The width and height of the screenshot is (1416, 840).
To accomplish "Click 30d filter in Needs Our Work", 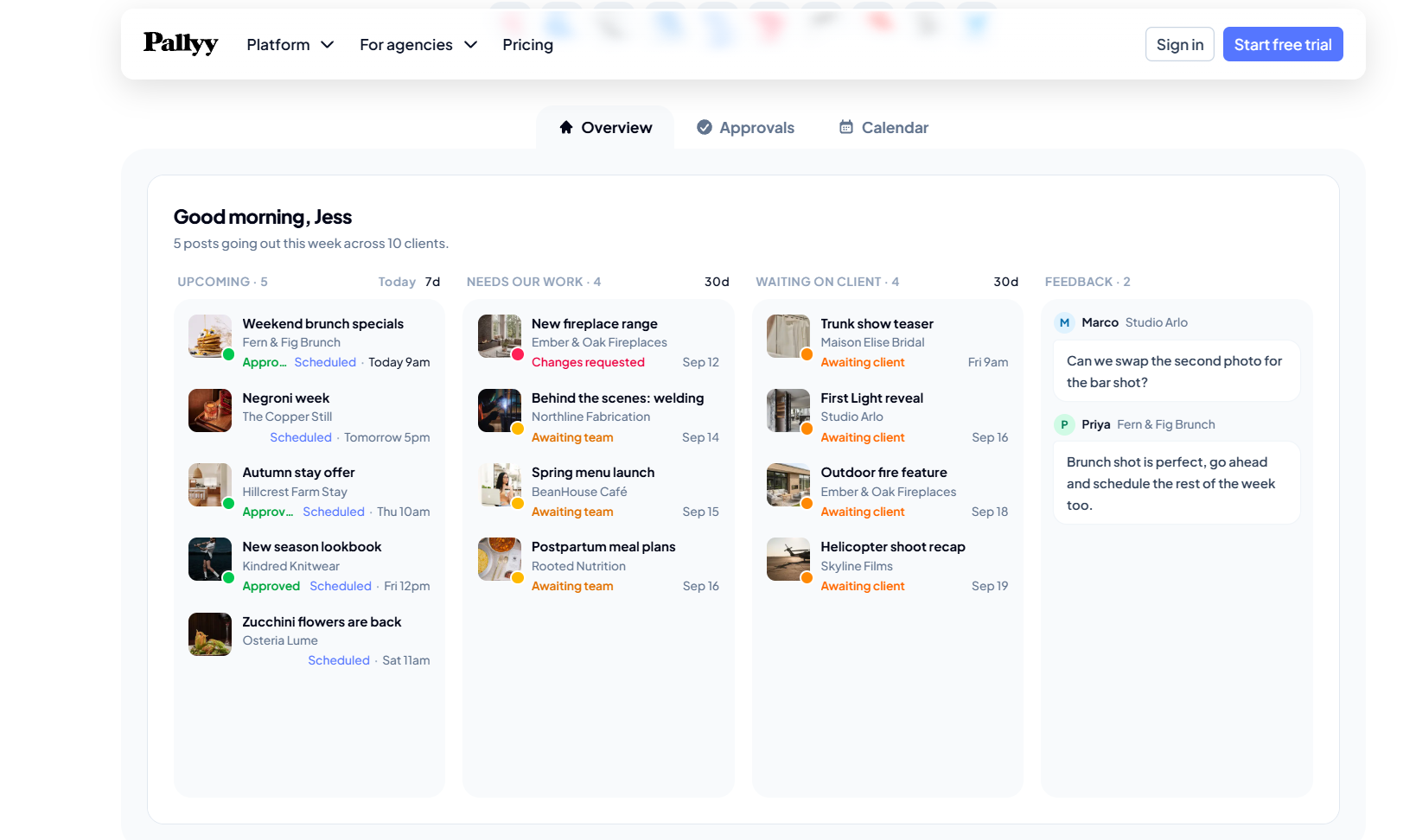I will (x=717, y=282).
